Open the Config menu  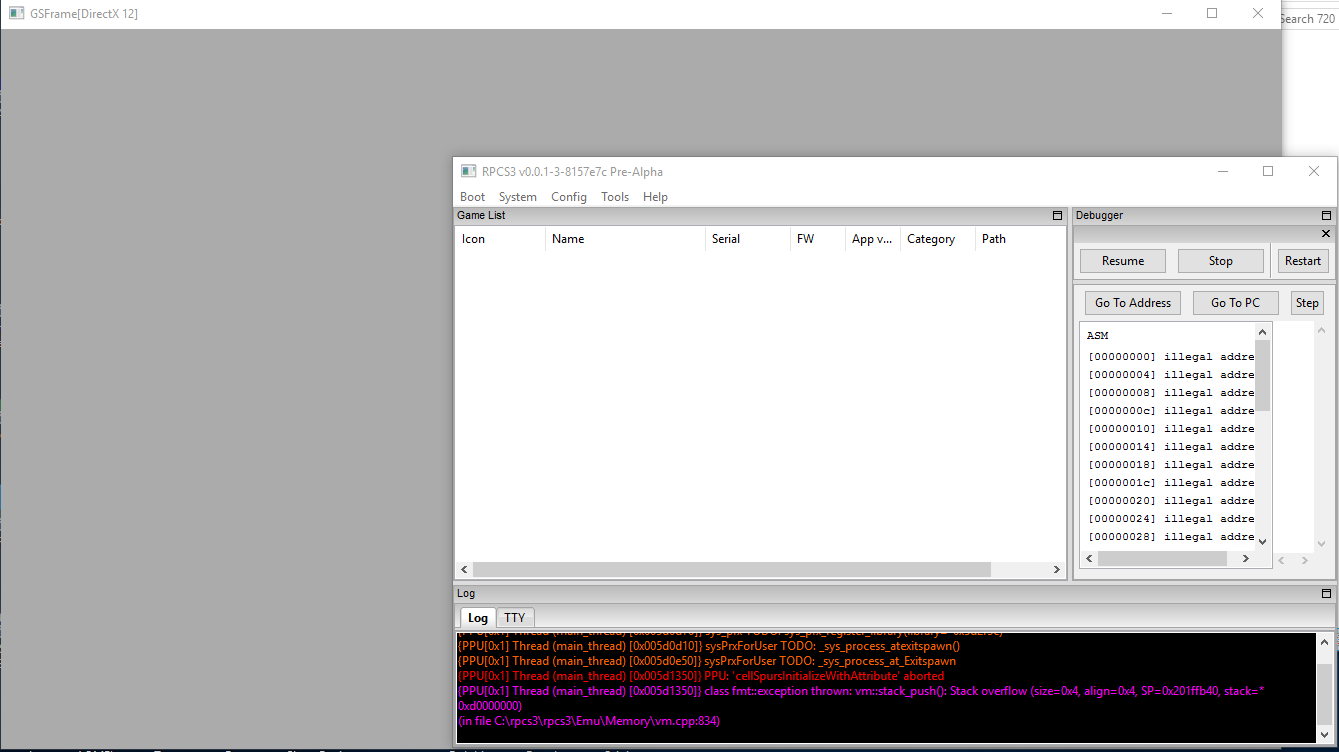[x=569, y=197]
